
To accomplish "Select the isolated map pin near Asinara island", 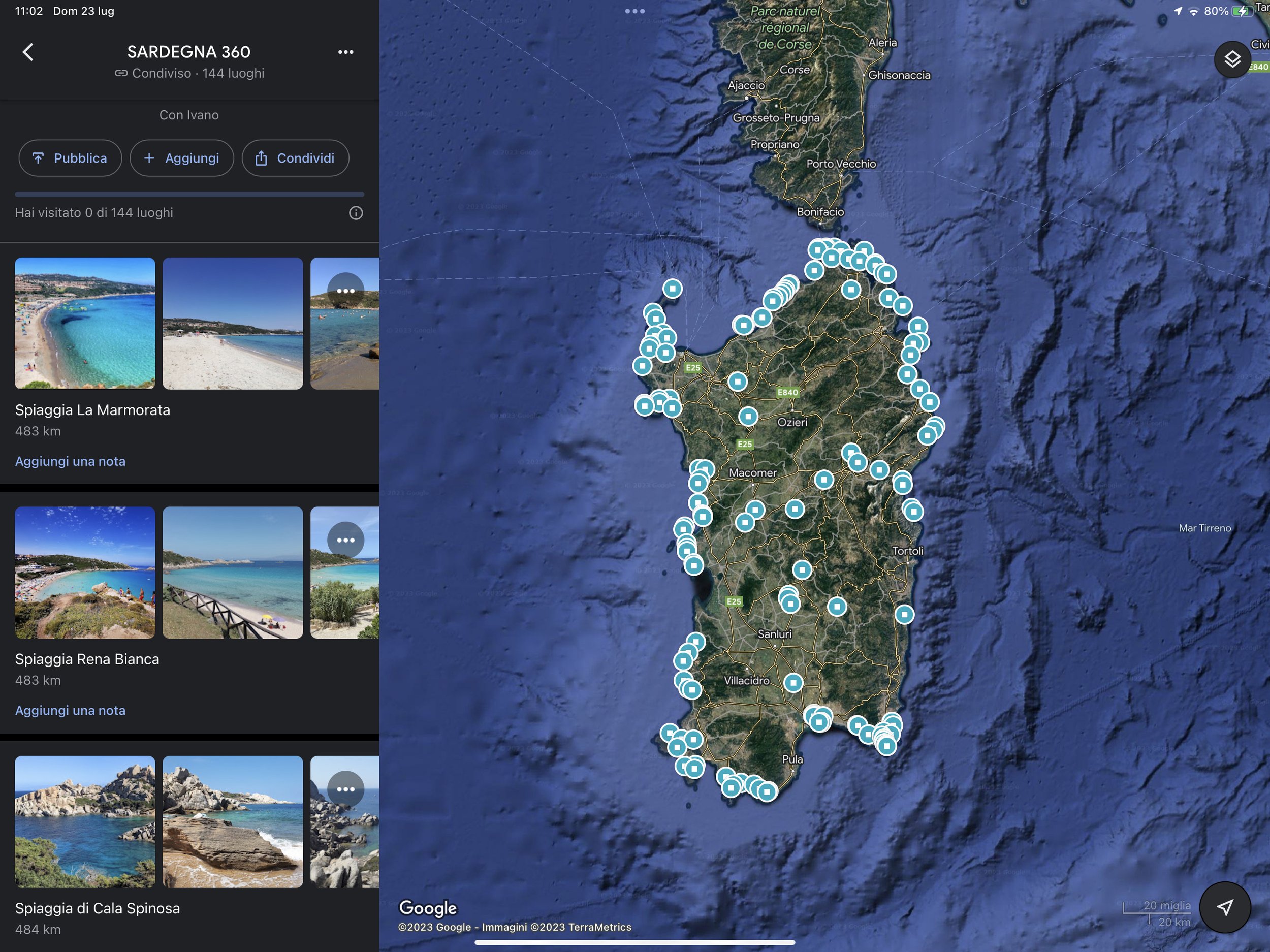I will click(x=672, y=288).
